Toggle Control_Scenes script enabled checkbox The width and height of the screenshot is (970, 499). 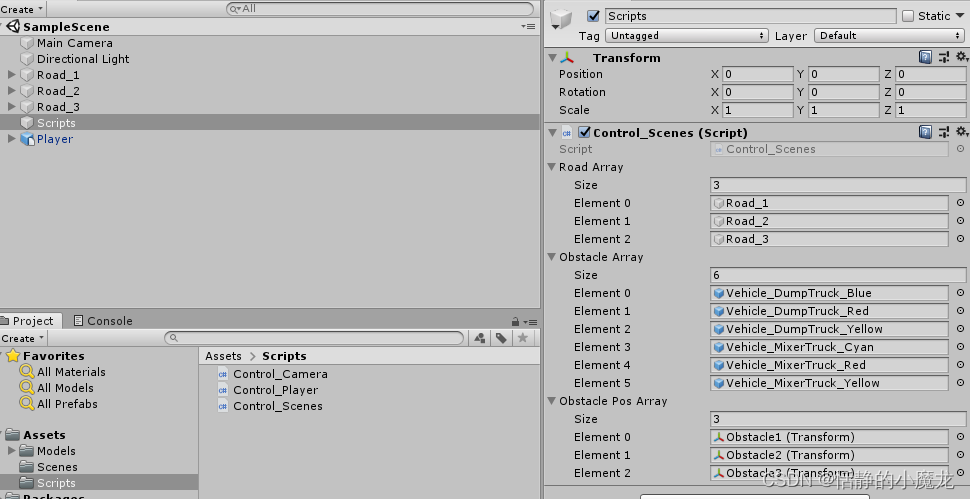[x=584, y=132]
